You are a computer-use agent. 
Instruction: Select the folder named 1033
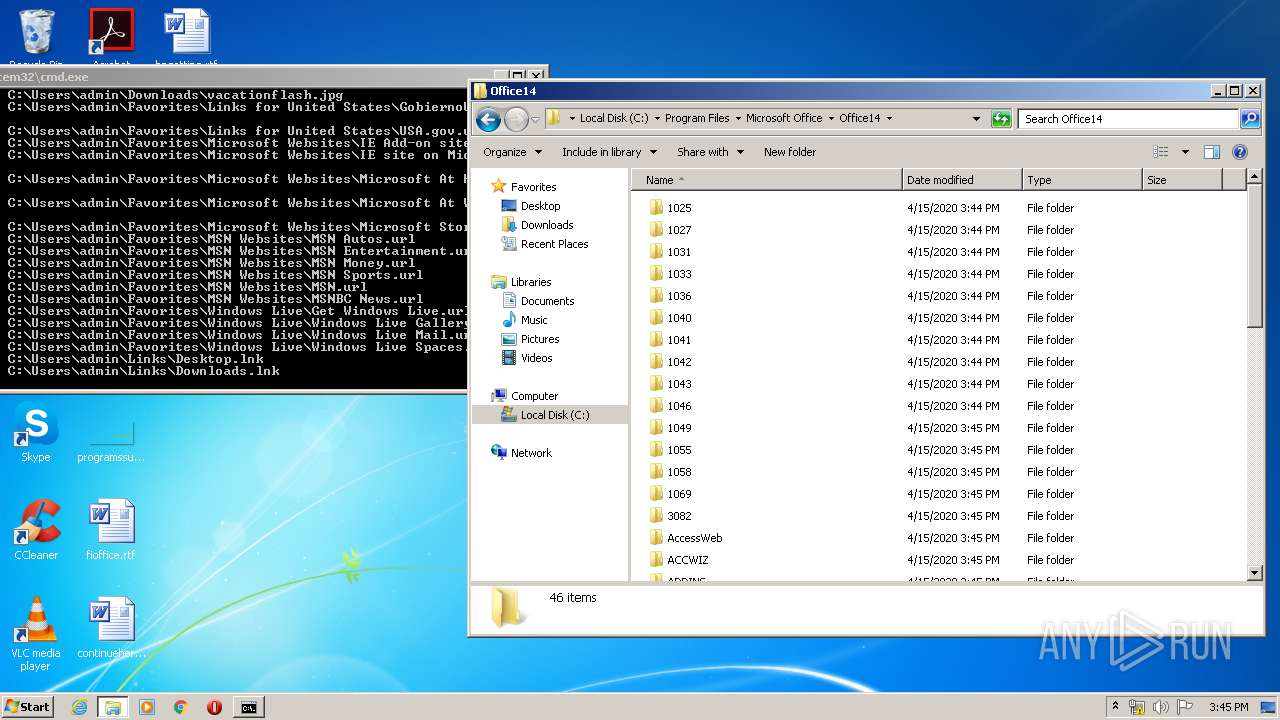tap(679, 274)
